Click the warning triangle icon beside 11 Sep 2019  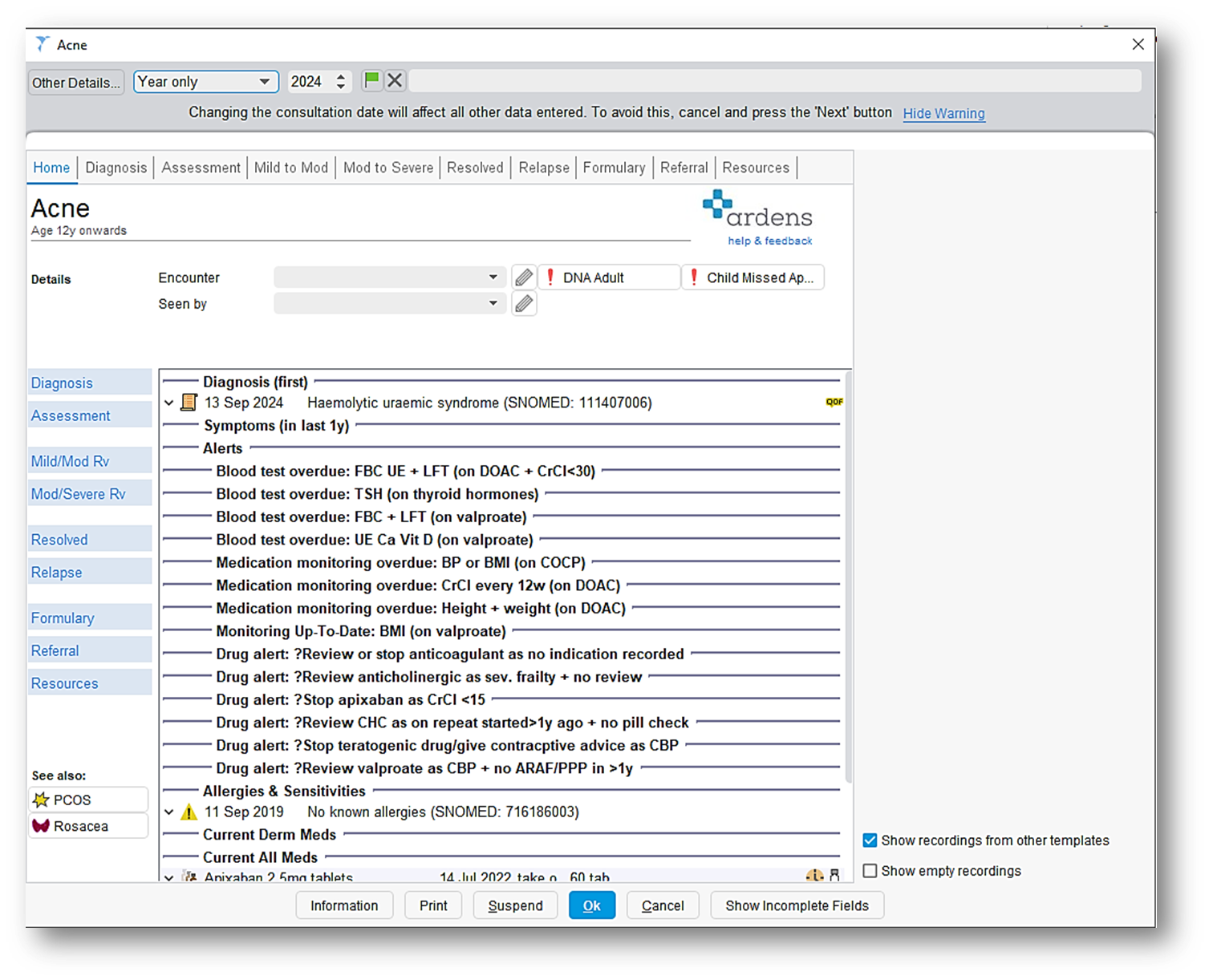point(189,812)
